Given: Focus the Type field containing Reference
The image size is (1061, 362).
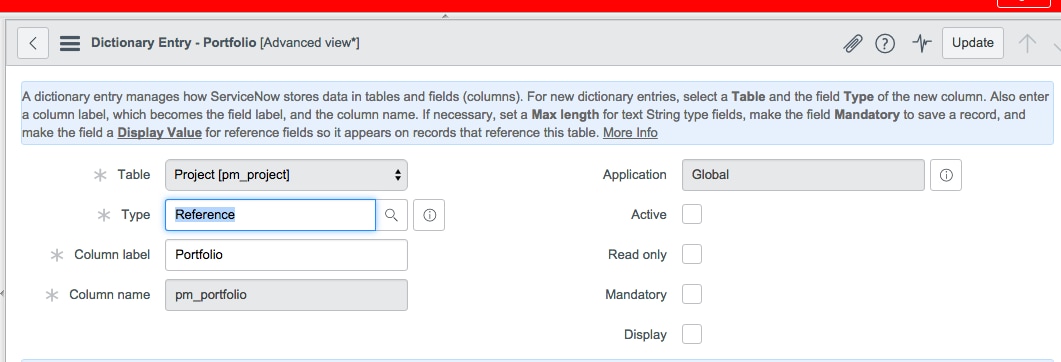Looking at the screenshot, I should pos(270,215).
